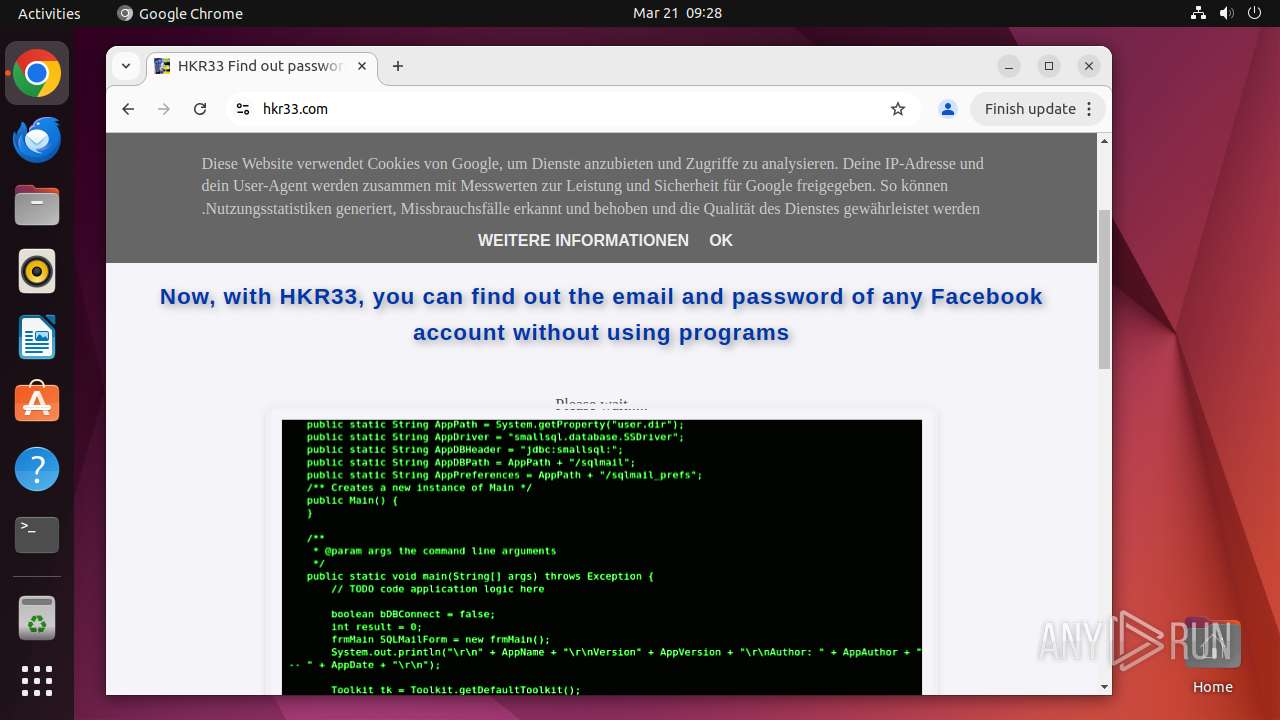
Task: Open the Google Chrome app menu
Action: coord(180,13)
